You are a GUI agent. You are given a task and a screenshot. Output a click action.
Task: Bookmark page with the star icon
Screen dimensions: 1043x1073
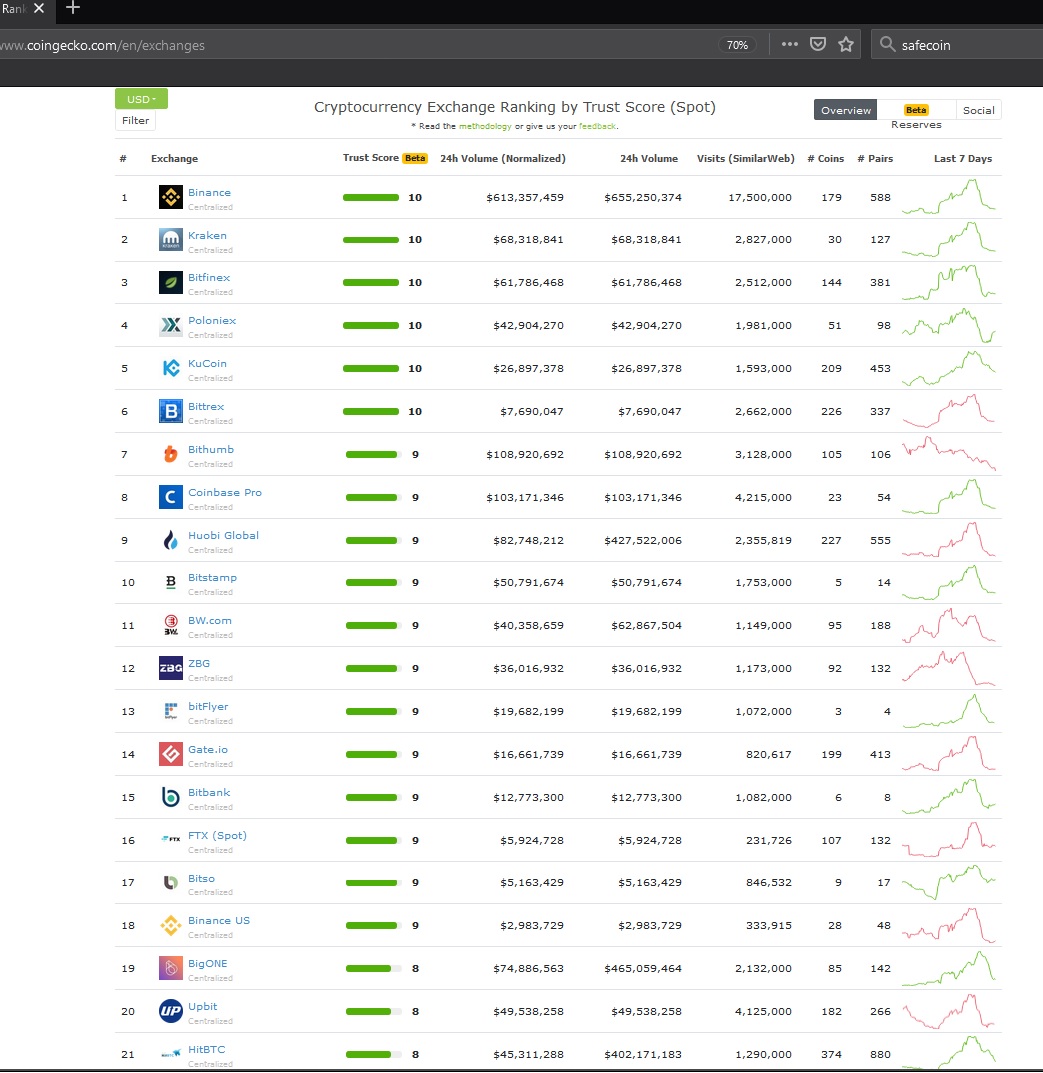click(846, 44)
